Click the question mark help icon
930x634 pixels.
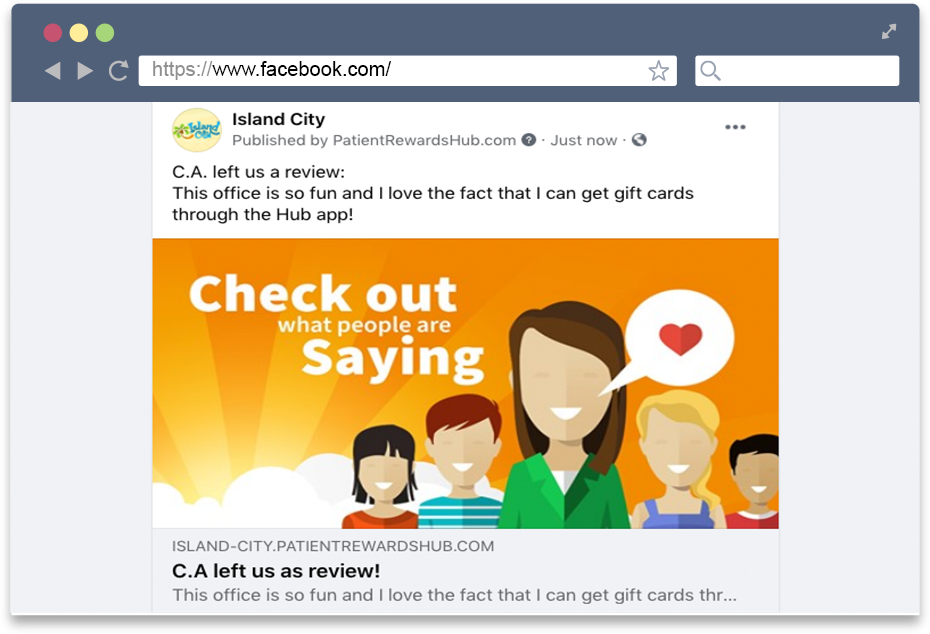click(528, 140)
